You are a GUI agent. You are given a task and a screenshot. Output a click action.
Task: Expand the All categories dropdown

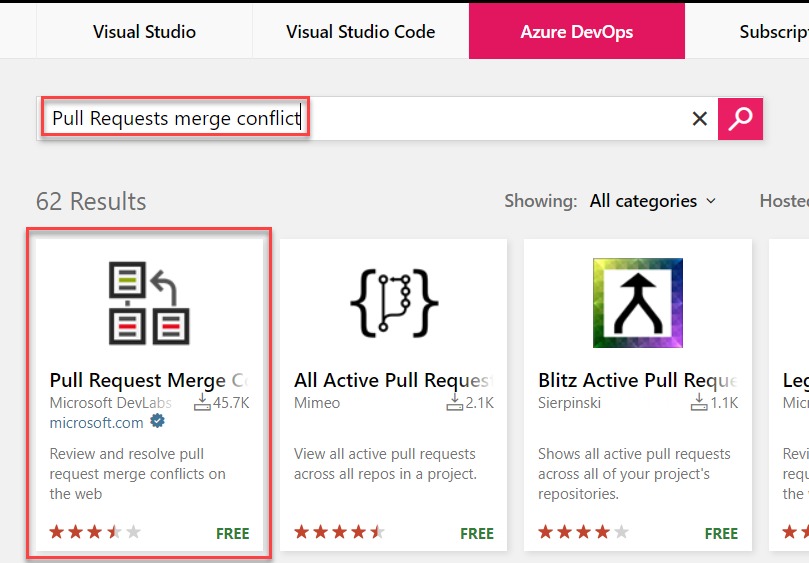[x=653, y=201]
